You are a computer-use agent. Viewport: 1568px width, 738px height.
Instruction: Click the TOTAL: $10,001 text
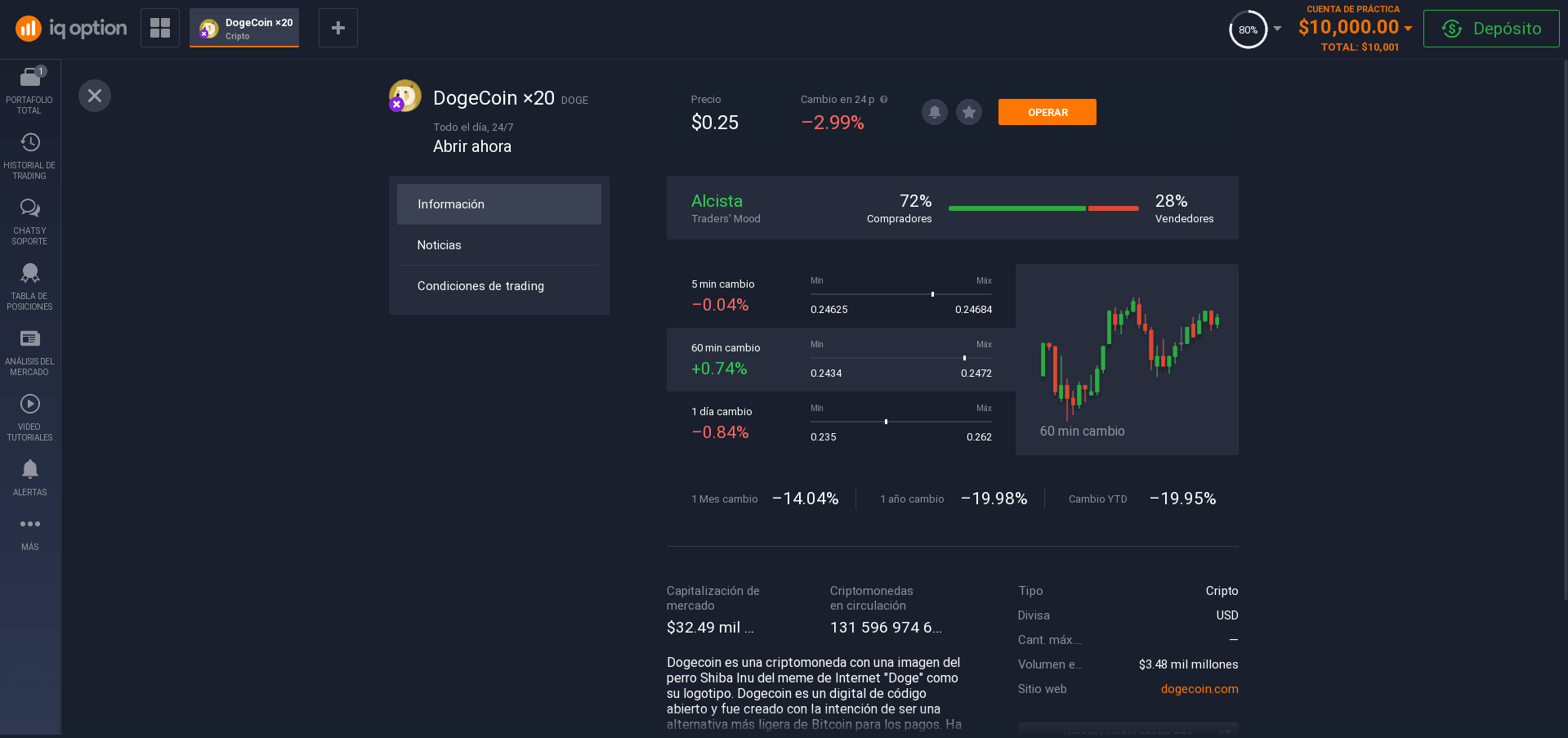pos(1360,47)
